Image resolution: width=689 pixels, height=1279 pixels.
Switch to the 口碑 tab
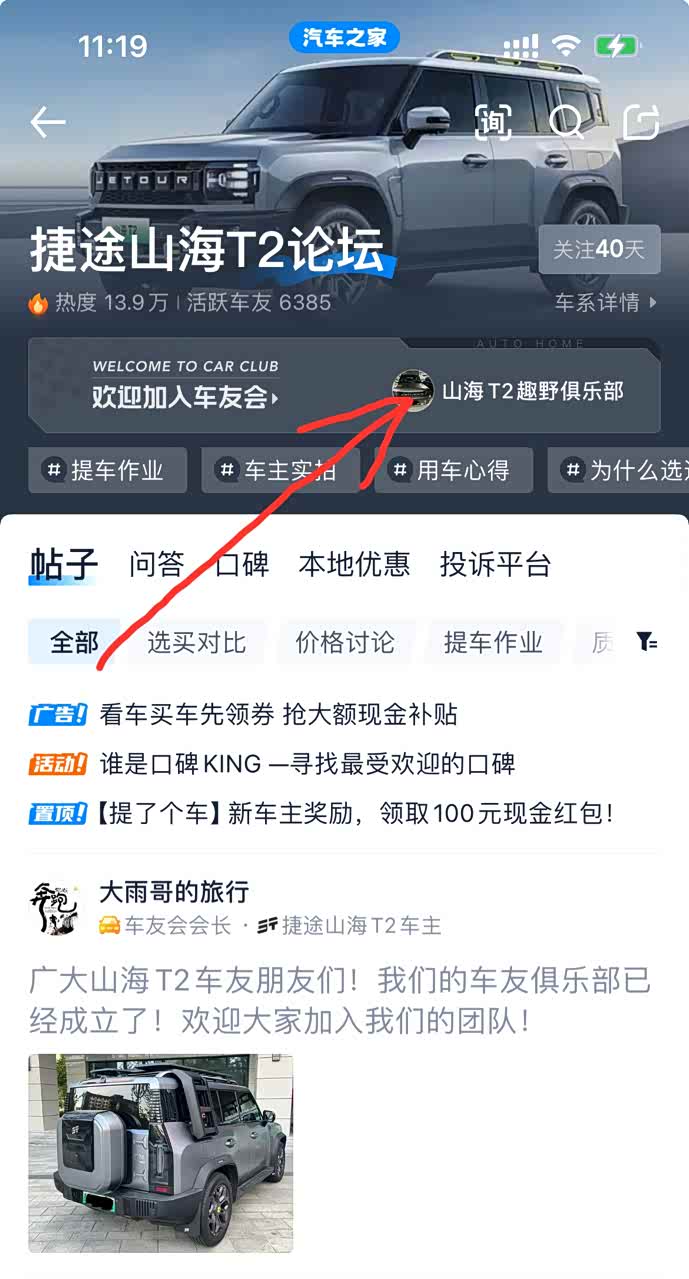tap(242, 564)
